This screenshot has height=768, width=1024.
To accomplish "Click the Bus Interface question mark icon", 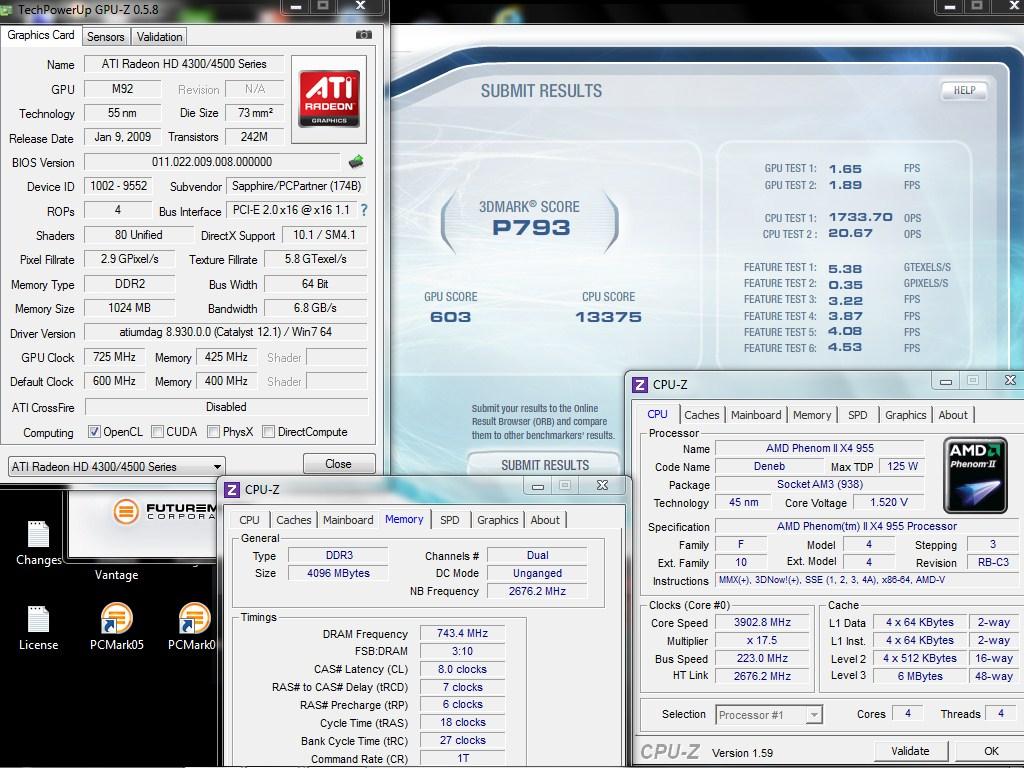I will (x=364, y=210).
